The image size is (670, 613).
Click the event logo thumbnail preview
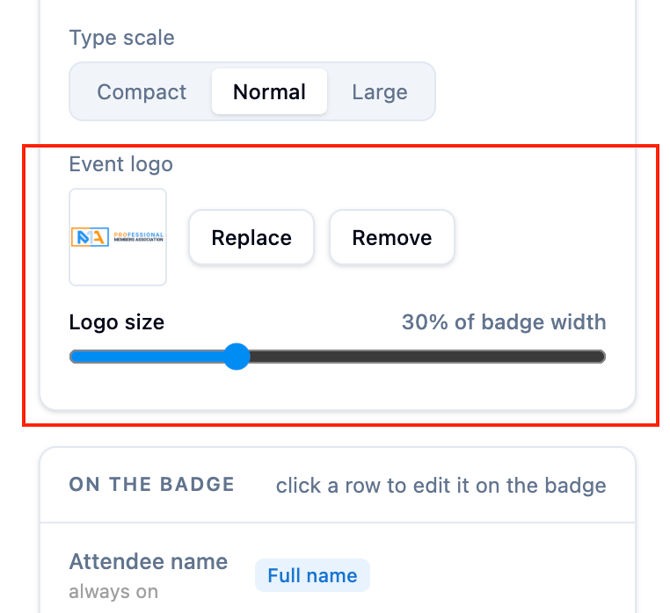click(118, 237)
